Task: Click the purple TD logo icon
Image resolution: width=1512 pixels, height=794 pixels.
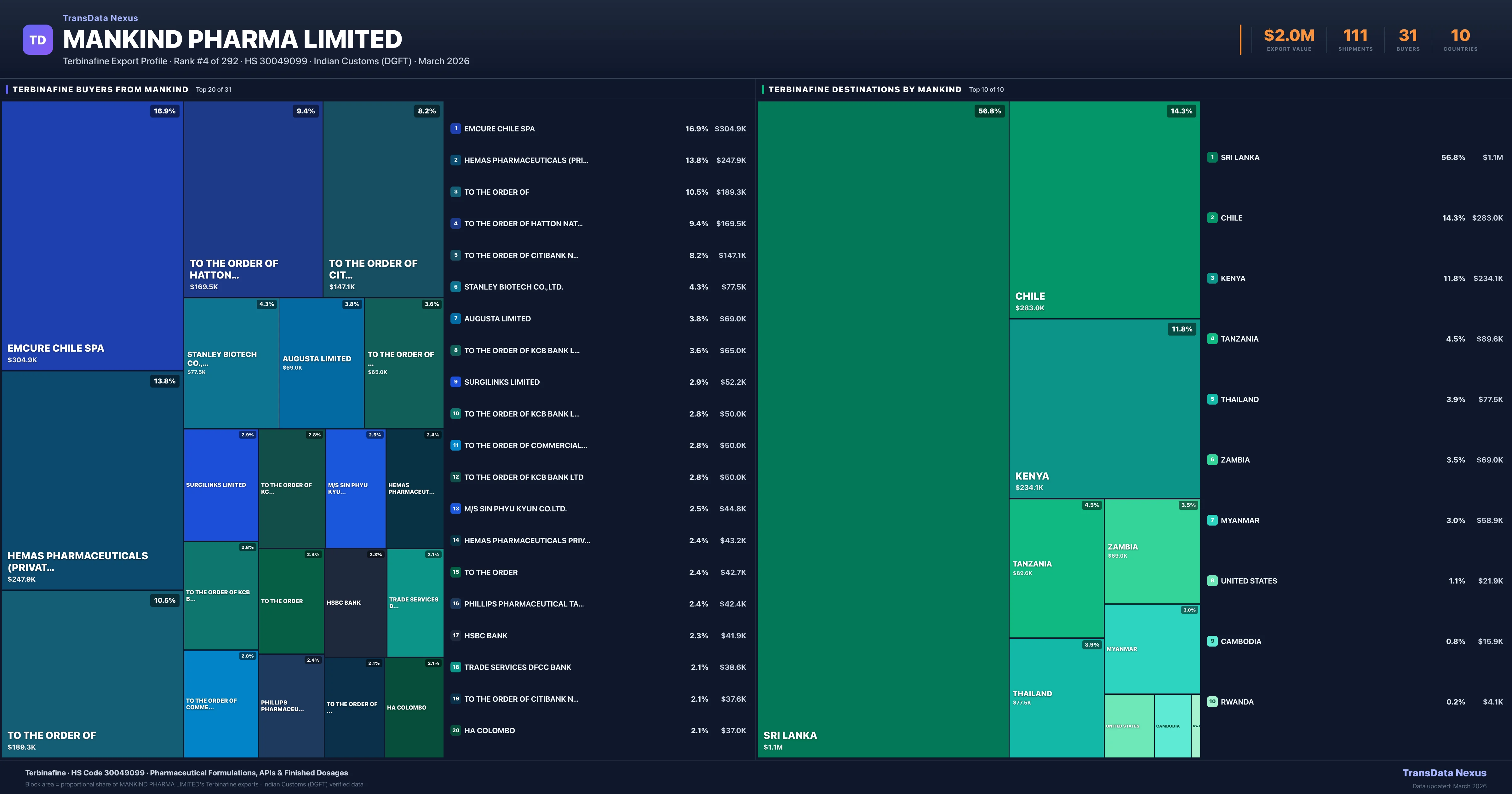Action: click(x=37, y=40)
